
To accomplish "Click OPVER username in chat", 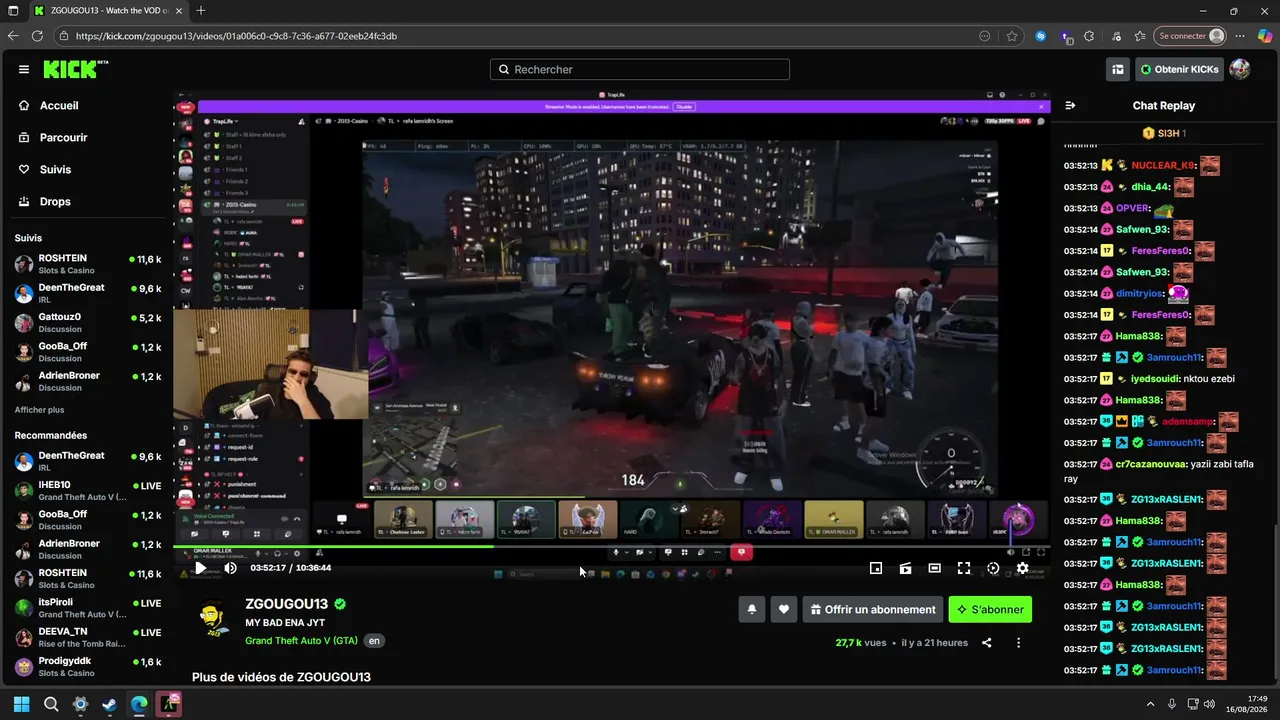I will (1133, 209).
